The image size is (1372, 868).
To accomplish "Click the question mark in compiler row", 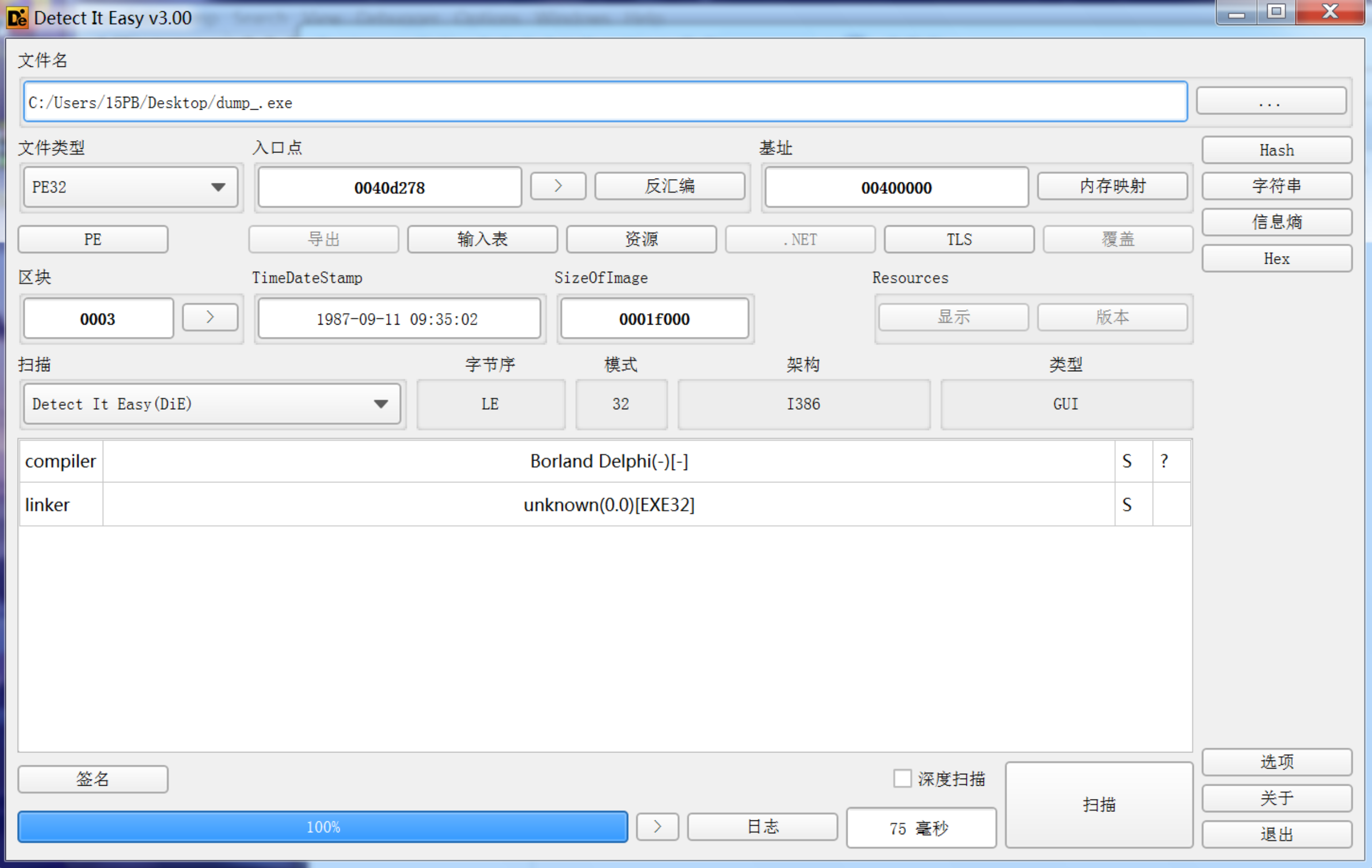I will (x=1164, y=461).
